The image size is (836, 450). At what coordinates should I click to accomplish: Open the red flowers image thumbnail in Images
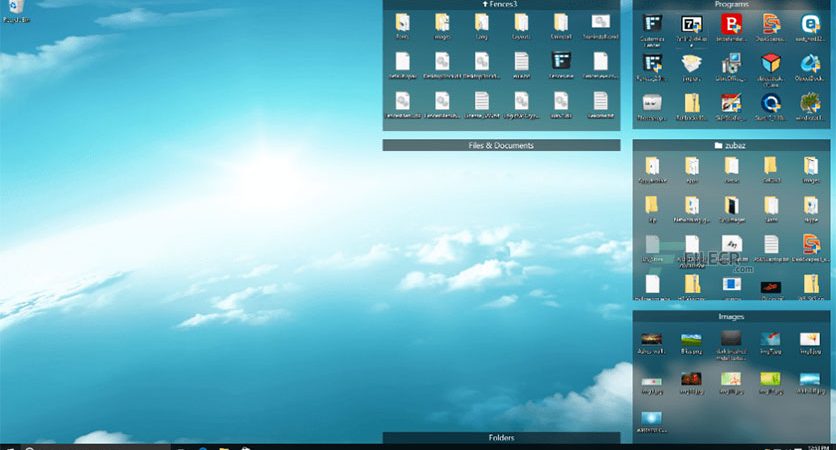692,383
